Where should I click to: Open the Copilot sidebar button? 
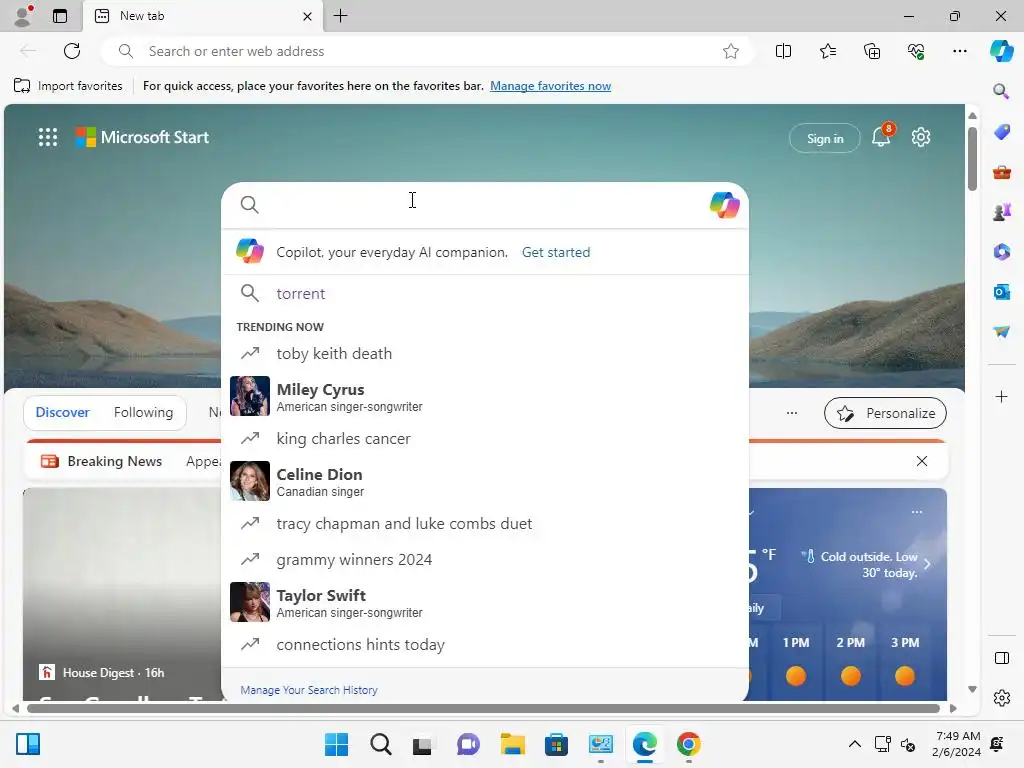coord(1001,51)
